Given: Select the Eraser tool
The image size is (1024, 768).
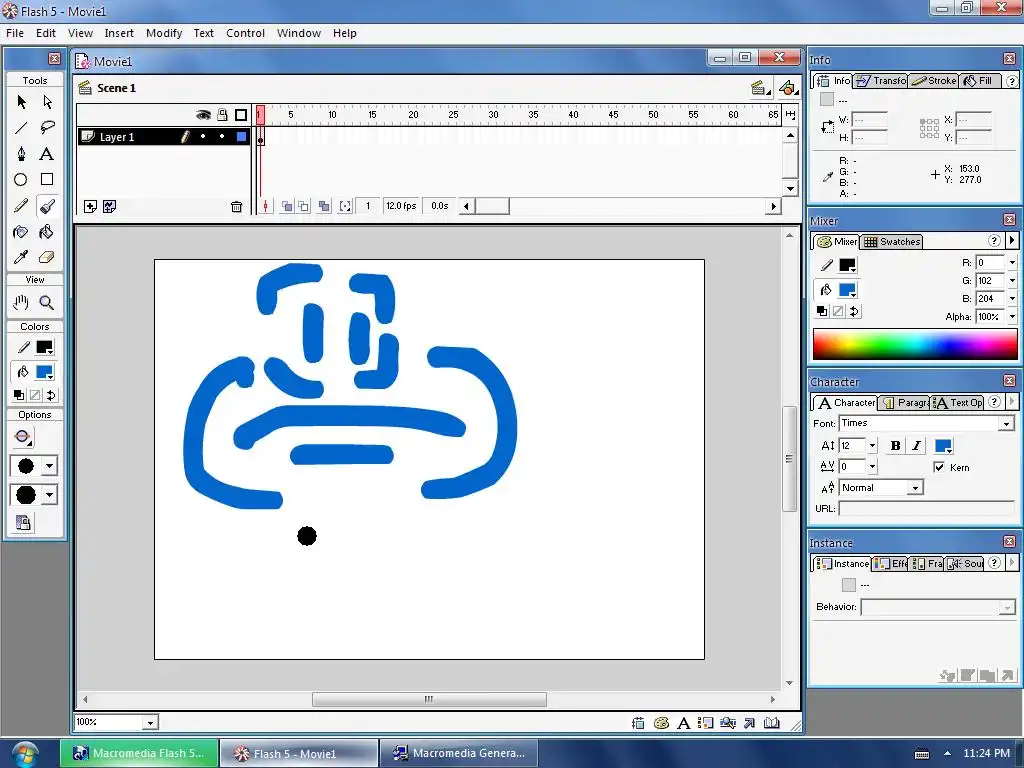Looking at the screenshot, I should 47,257.
